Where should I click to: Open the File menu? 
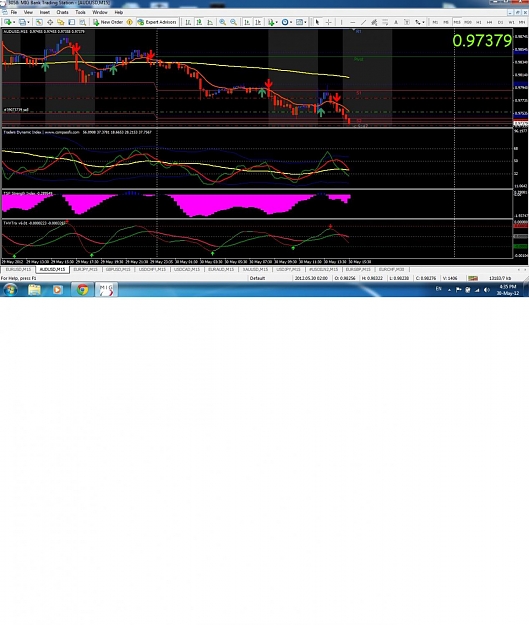tap(14, 12)
